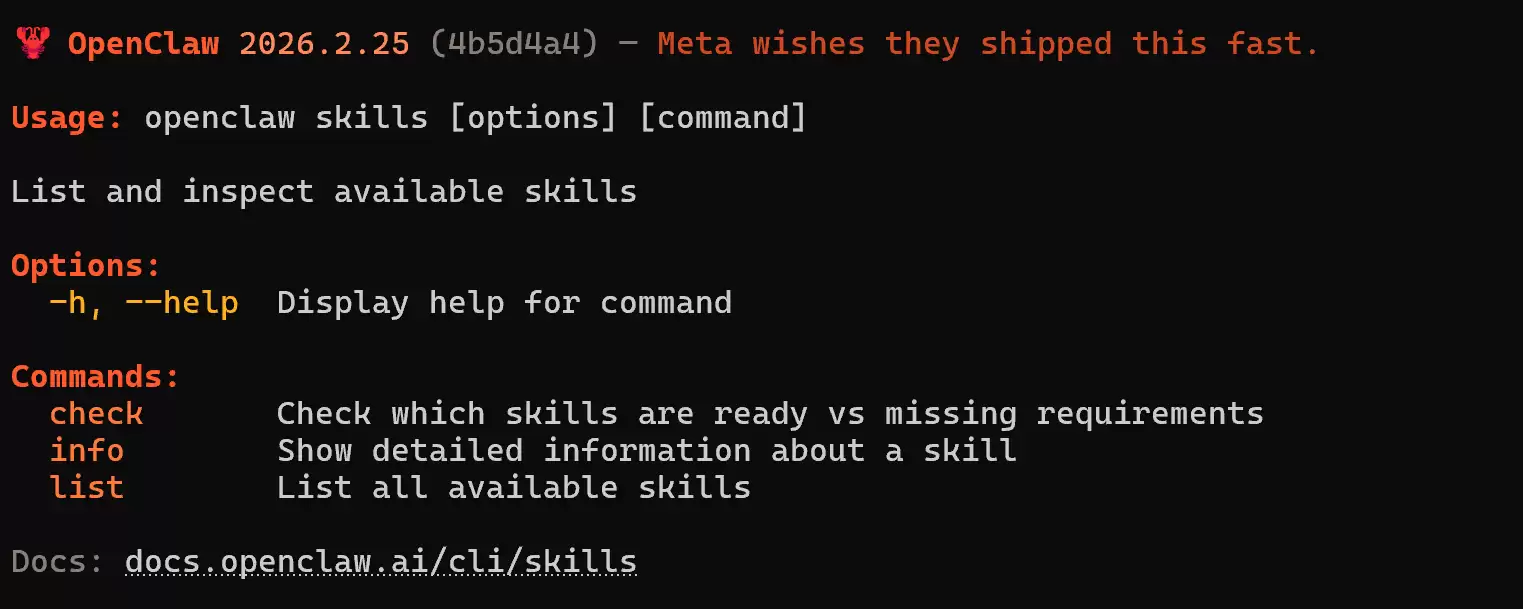This screenshot has height=609, width=1523.
Task: Click the 'list' command name
Action: pos(87,487)
